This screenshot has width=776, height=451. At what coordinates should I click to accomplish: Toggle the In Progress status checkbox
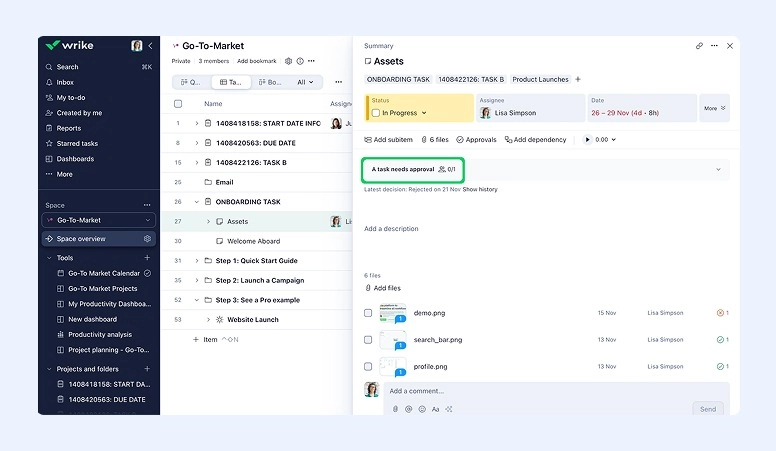376,113
